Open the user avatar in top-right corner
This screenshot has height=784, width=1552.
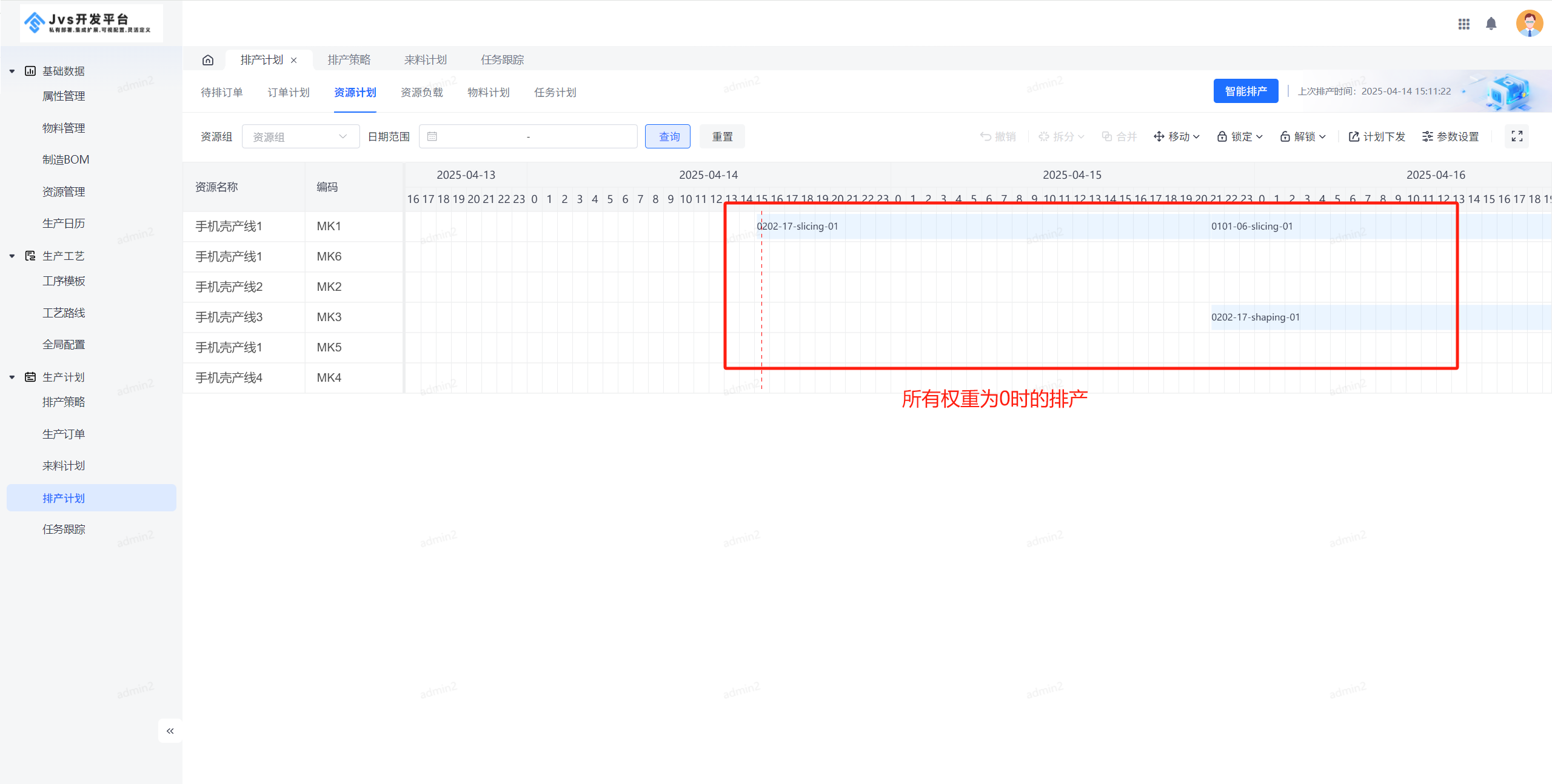1529,23
